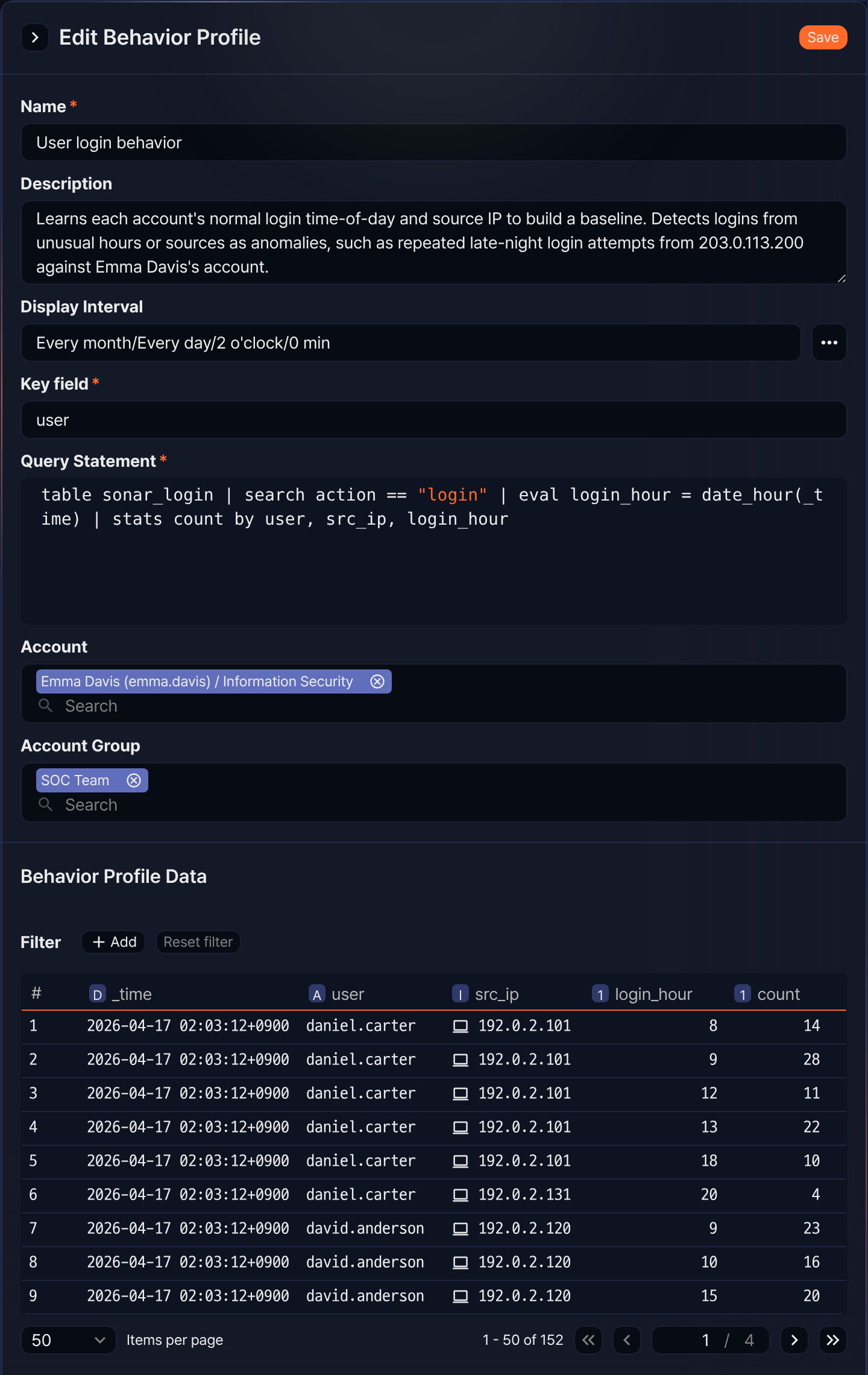
Task: Click the magnifier icon in Account search
Action: pos(46,706)
